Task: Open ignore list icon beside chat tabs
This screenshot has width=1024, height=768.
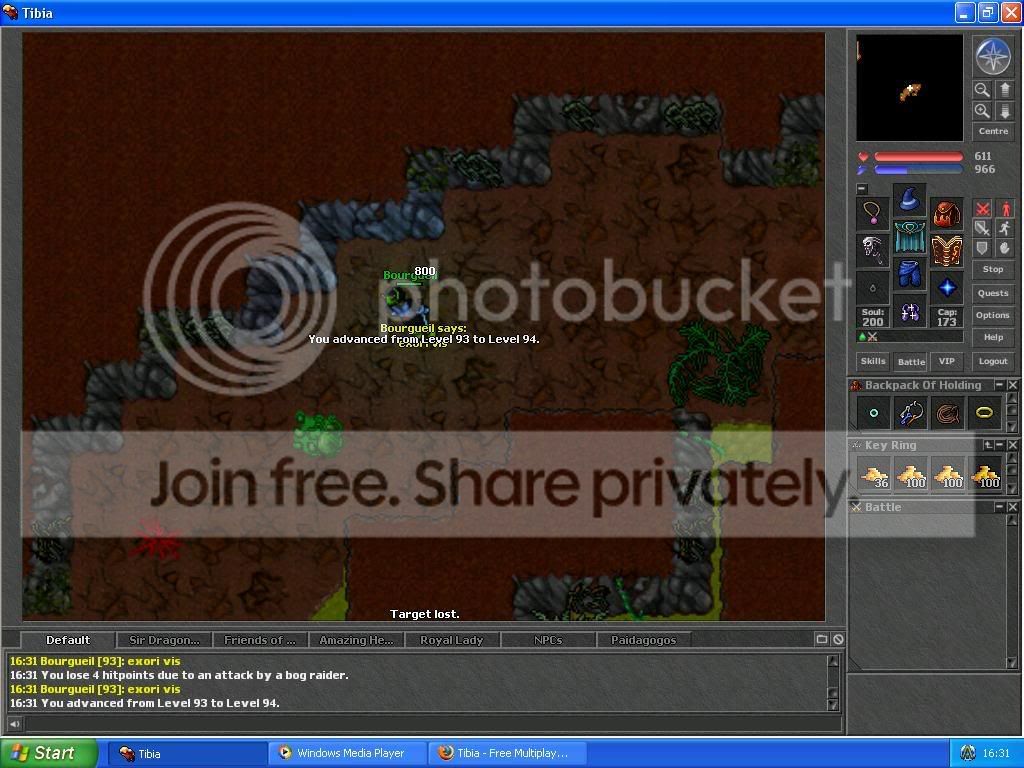Action: [x=839, y=639]
